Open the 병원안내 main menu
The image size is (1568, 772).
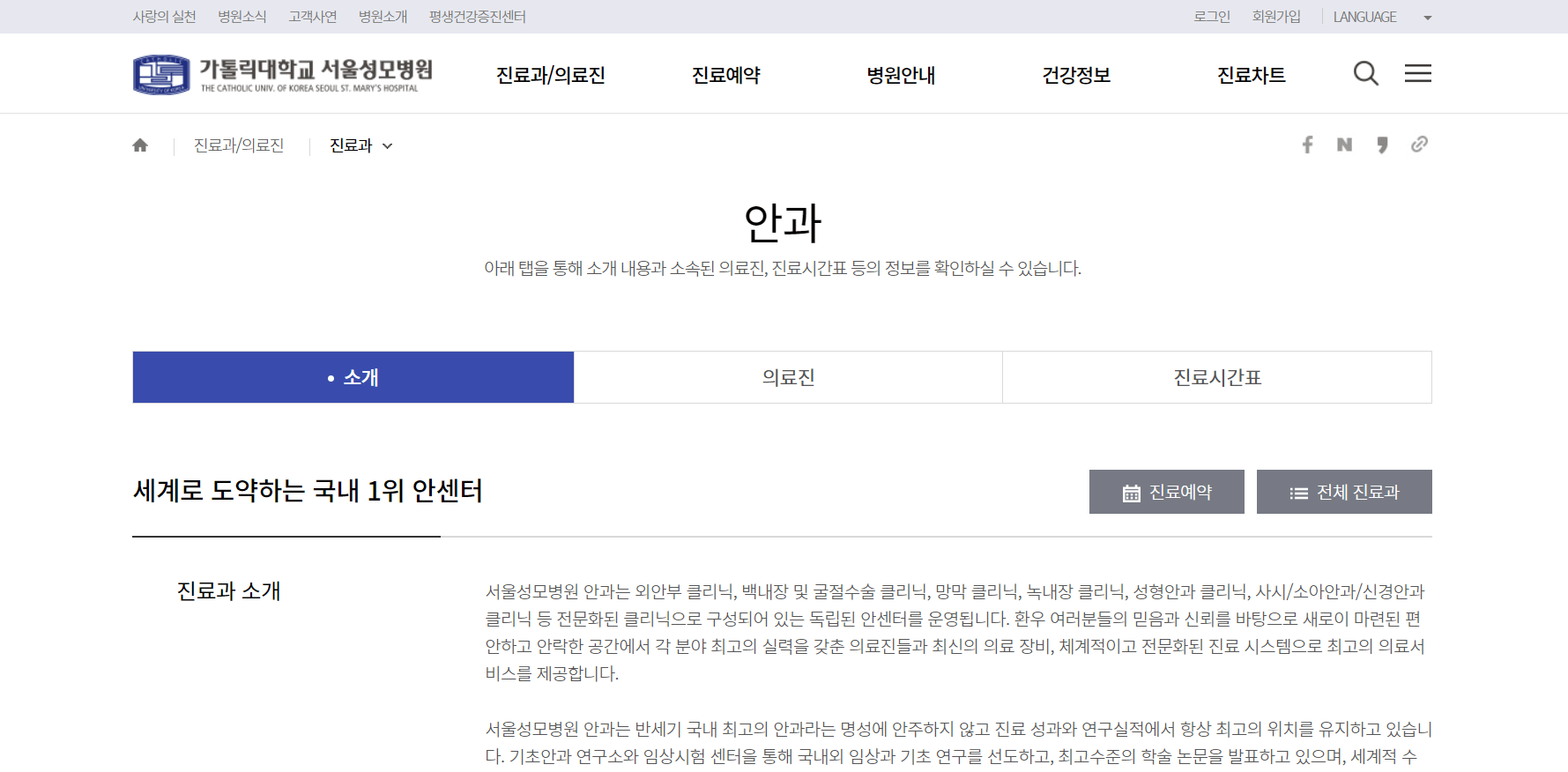(x=901, y=75)
